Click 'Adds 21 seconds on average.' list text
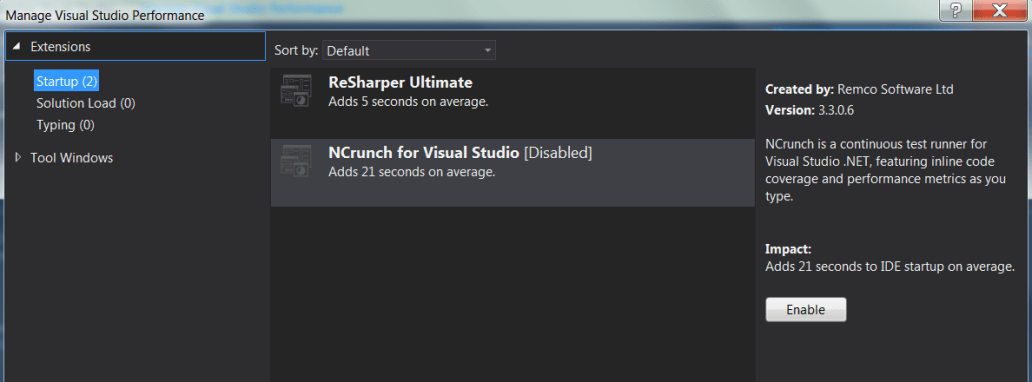 [411, 173]
